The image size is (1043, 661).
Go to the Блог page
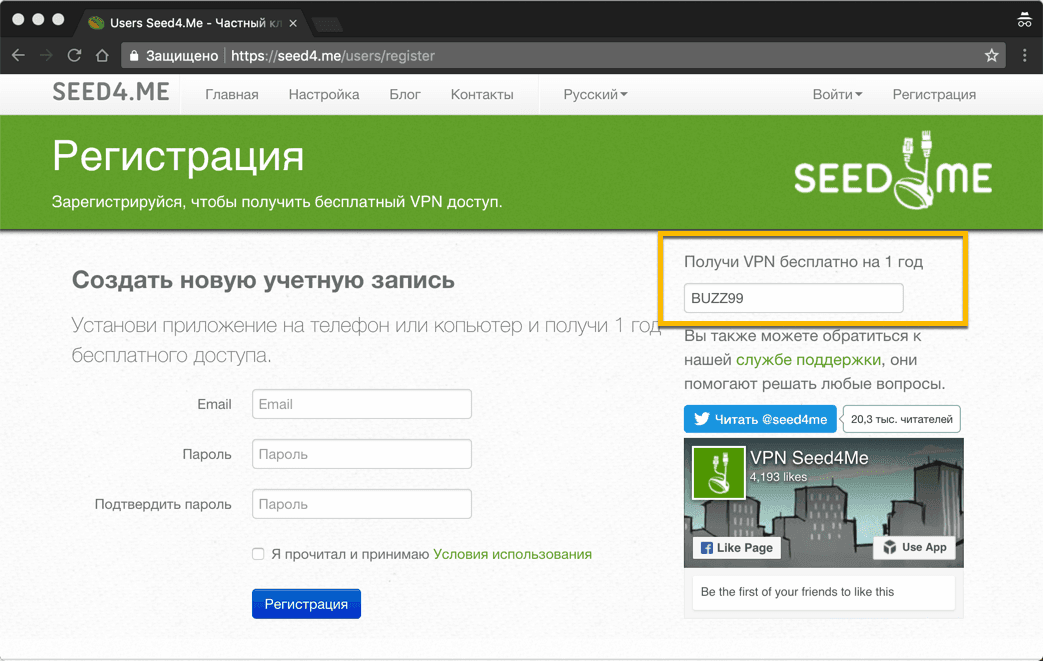coord(405,94)
